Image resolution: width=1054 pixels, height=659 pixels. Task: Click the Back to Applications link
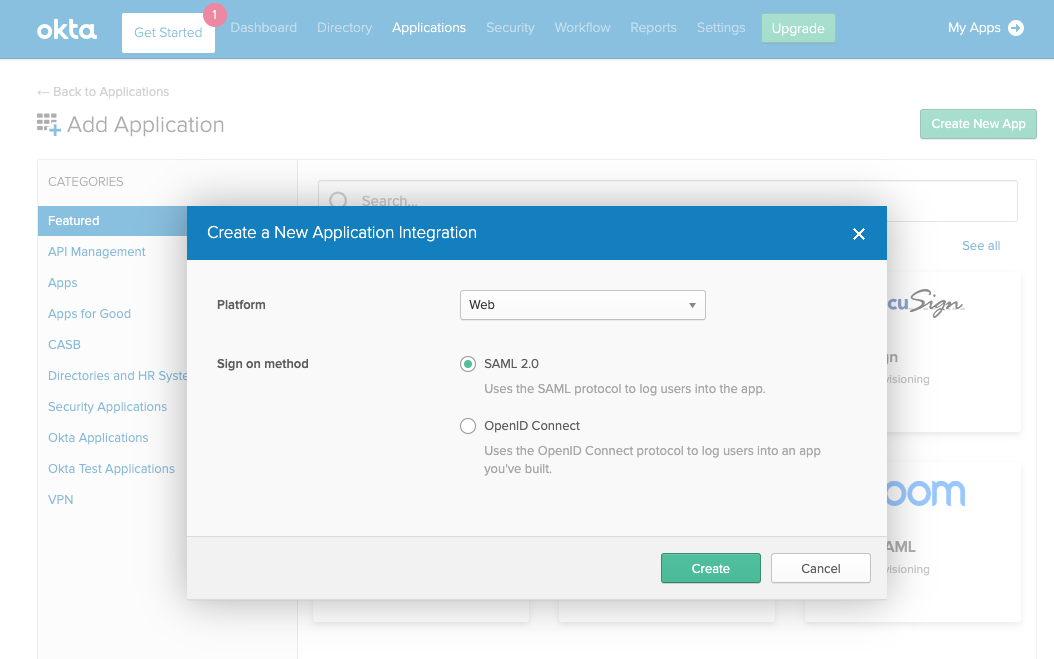tap(102, 91)
